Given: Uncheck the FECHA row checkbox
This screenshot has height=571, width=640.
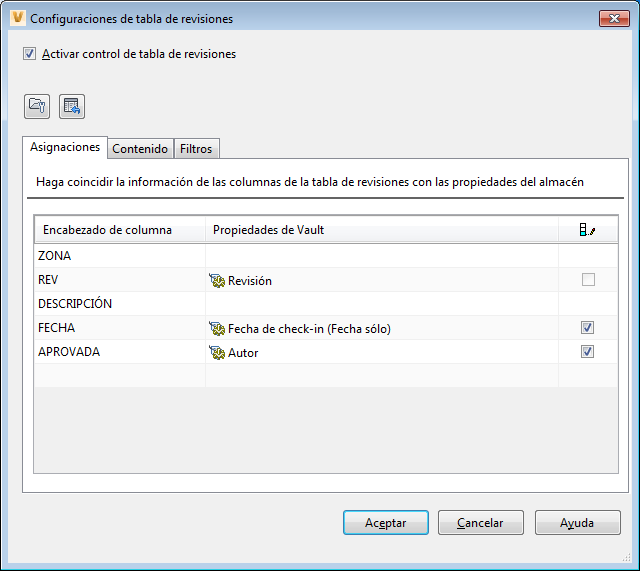Looking at the screenshot, I should coord(588,328).
